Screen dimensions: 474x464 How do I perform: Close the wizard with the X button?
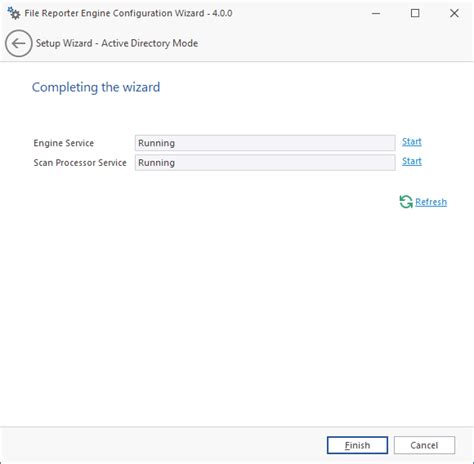tap(454, 13)
